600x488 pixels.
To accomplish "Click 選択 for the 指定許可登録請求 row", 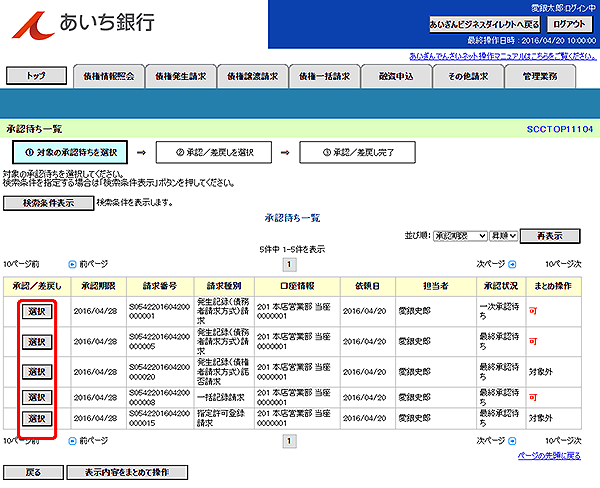I will pos(37,419).
